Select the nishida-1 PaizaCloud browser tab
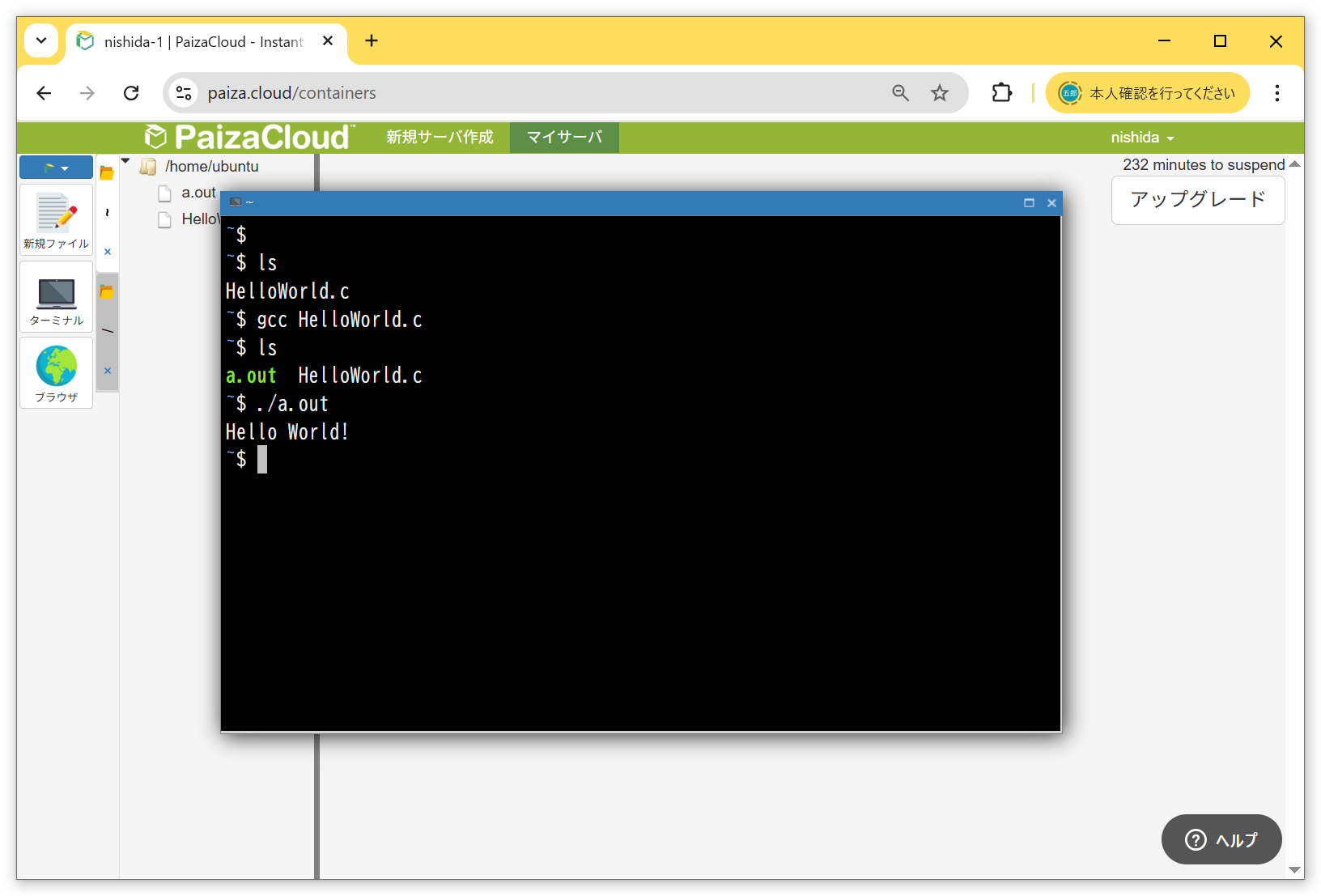The width and height of the screenshot is (1321, 896). pos(206,41)
